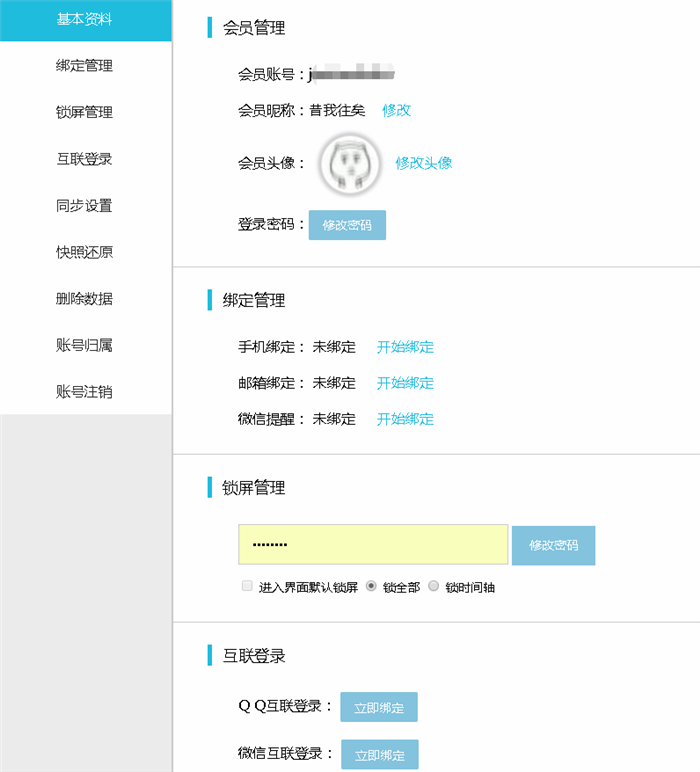Open 同步设置 from the sidebar
The height and width of the screenshot is (772, 700).
[x=85, y=206]
